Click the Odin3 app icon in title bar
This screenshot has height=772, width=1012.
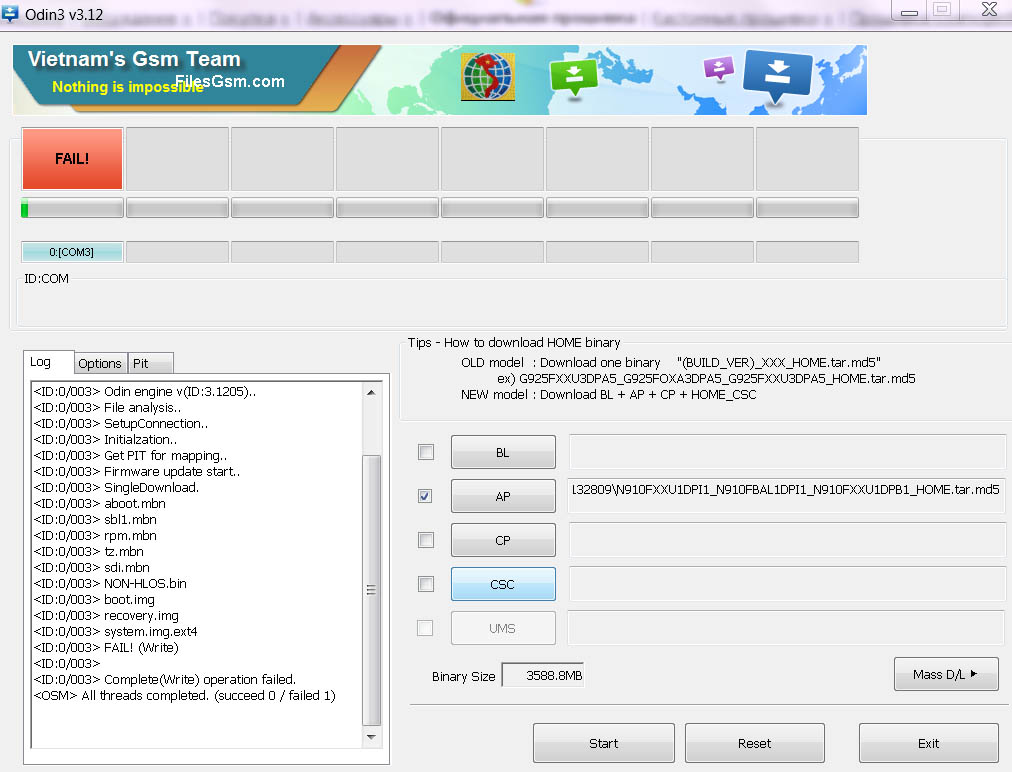12,14
